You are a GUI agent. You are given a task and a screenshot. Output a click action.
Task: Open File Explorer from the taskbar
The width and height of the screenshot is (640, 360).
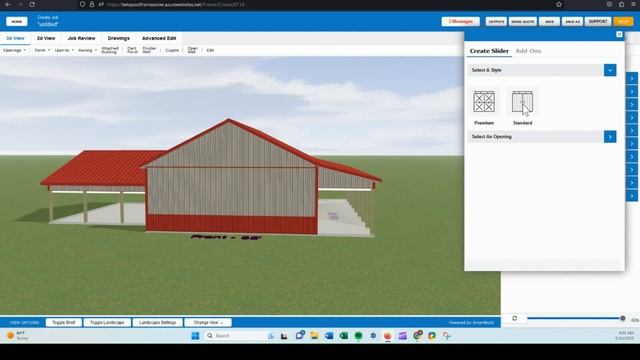point(314,336)
